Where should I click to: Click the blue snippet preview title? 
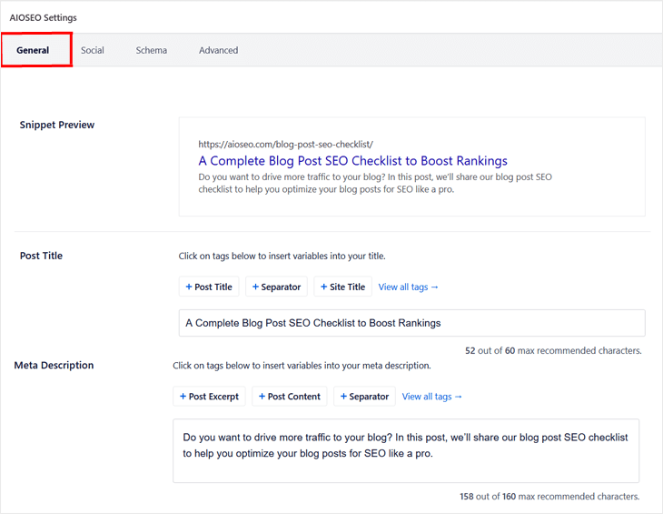[x=352, y=160]
